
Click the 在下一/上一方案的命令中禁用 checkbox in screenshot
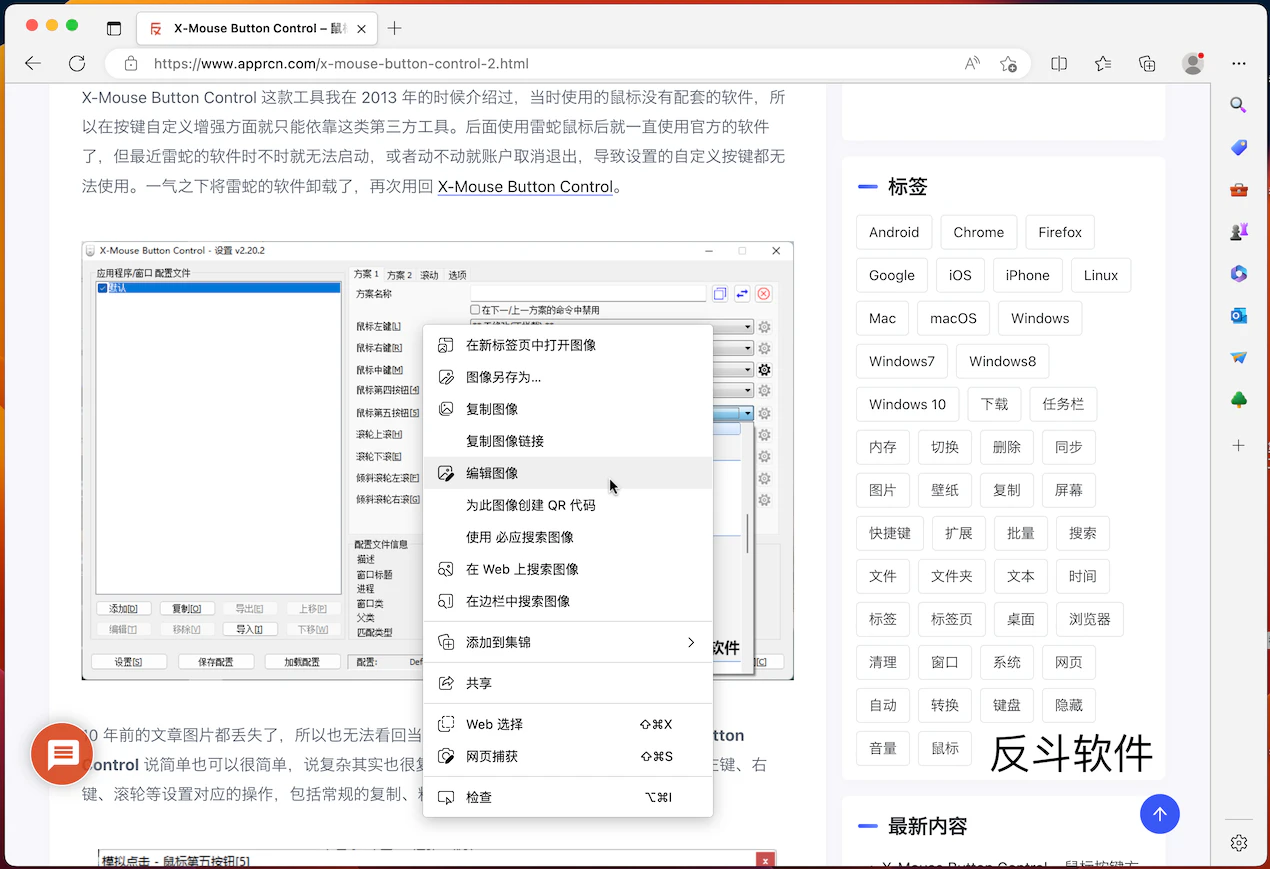(475, 310)
